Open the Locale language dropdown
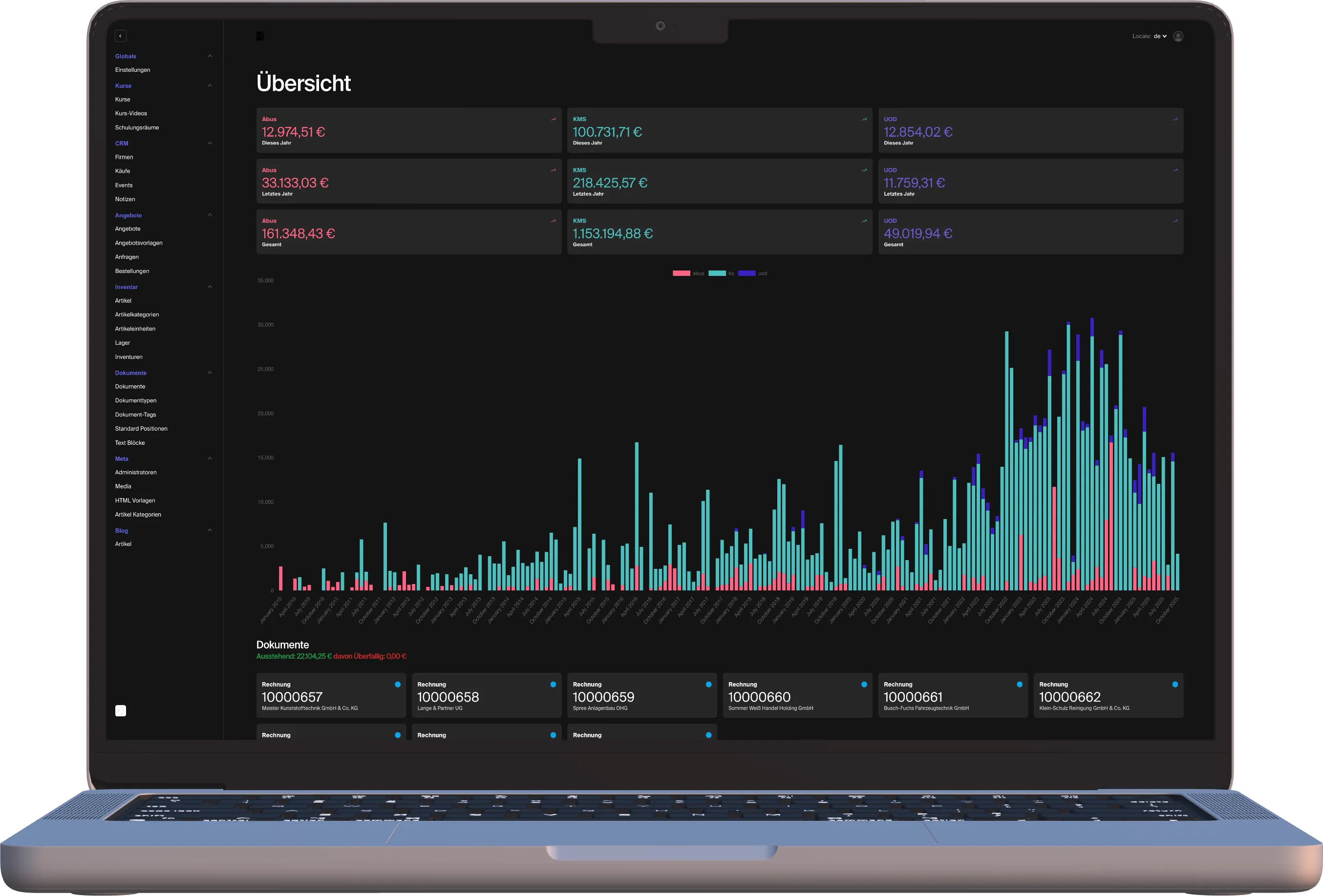Screen dimensions: 1323x896 tap(1160, 36)
